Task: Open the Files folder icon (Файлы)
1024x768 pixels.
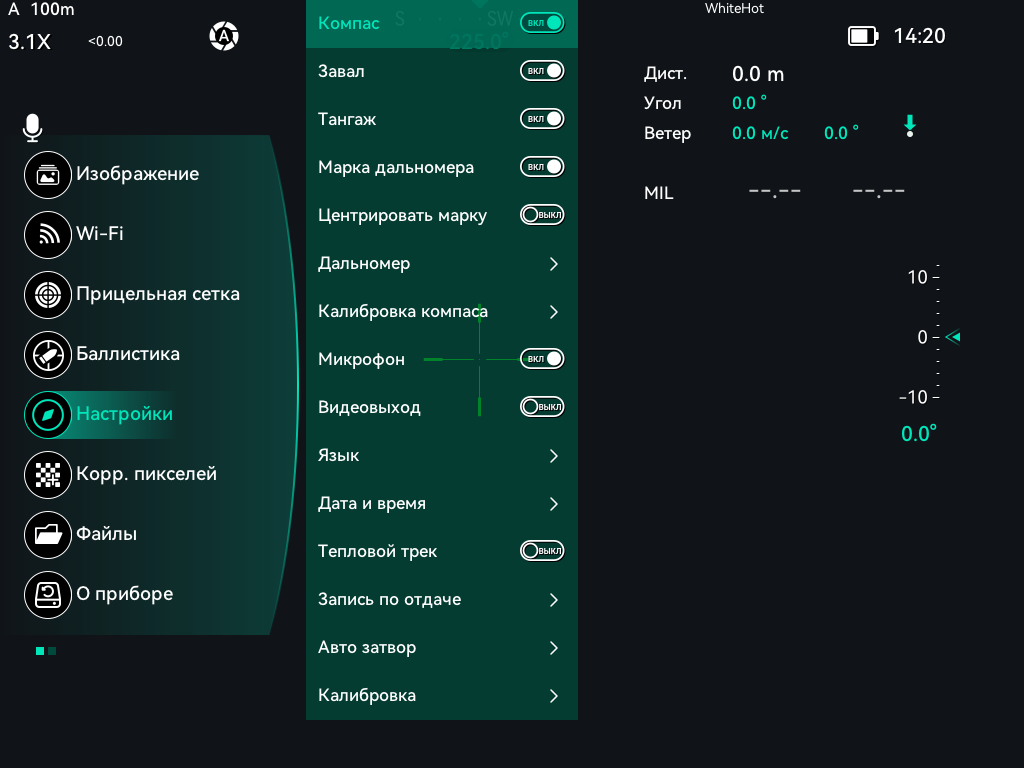Action: (x=48, y=535)
